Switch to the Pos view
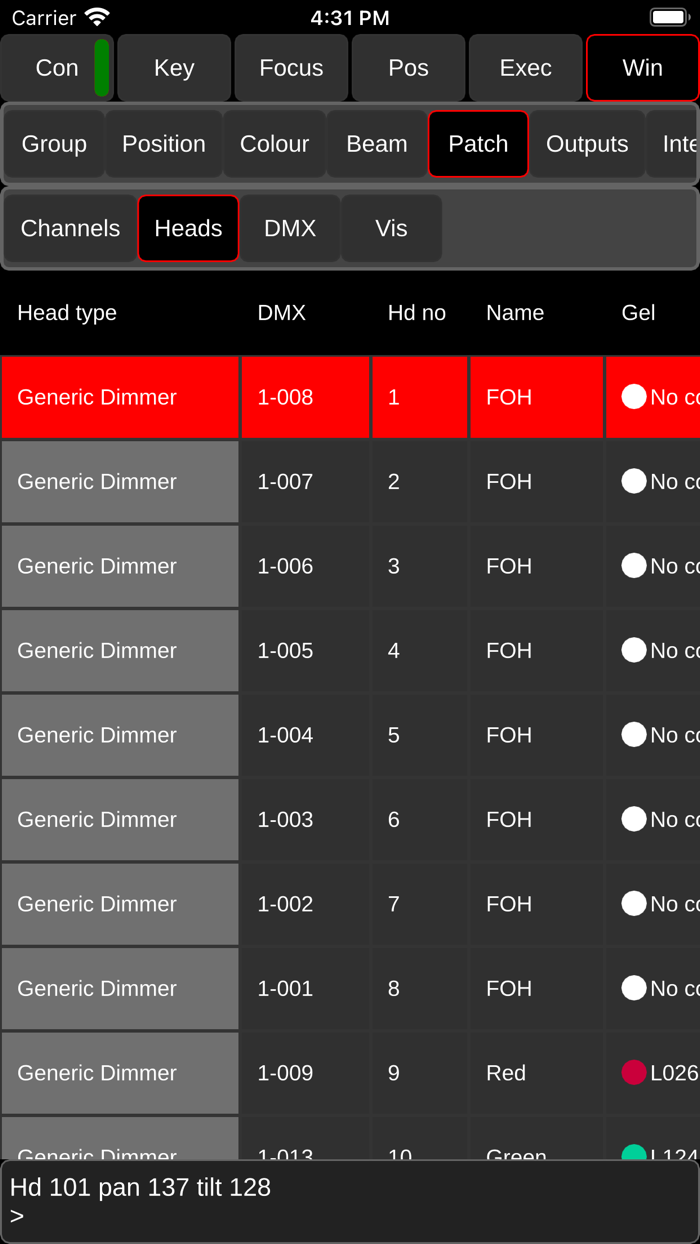 click(x=408, y=67)
